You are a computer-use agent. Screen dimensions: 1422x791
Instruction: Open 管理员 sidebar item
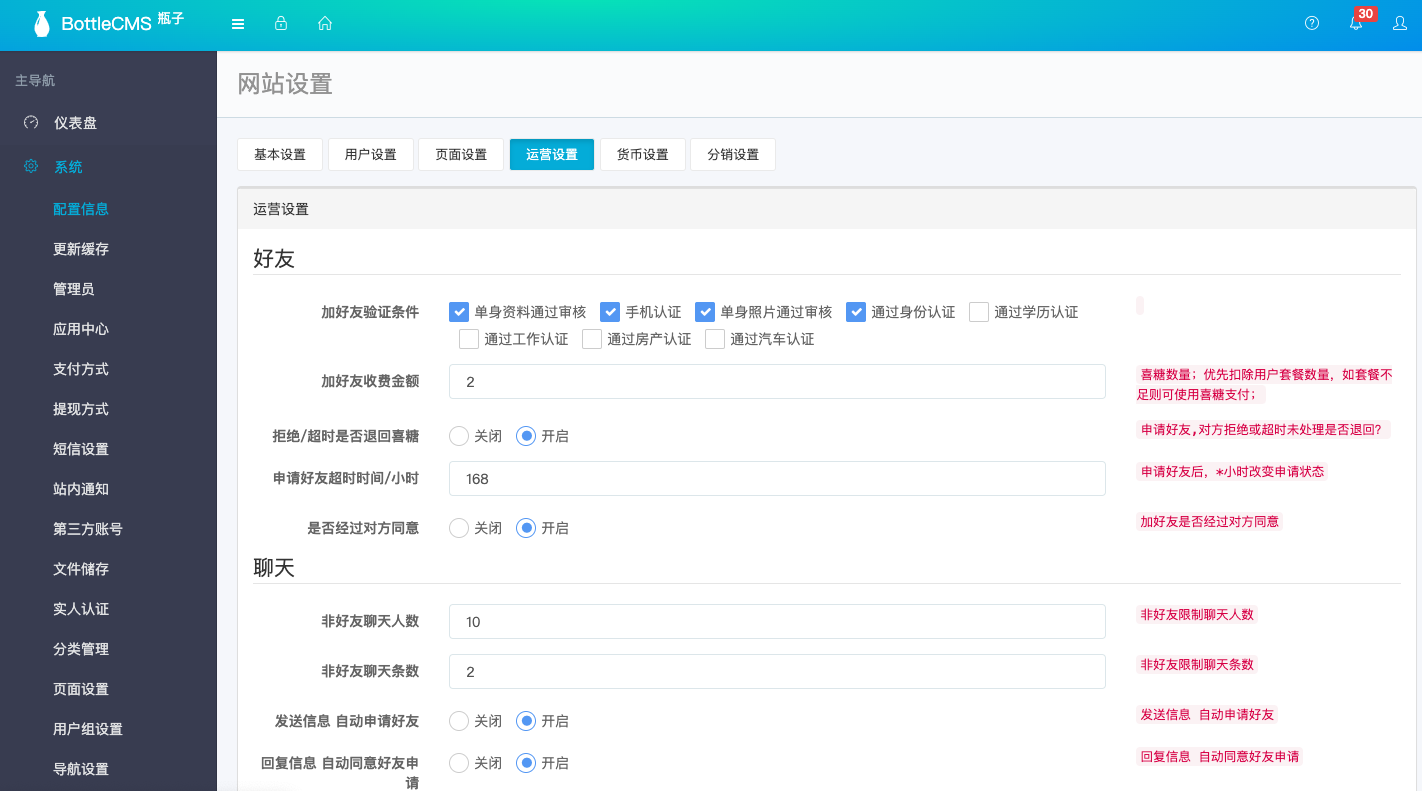pyautogui.click(x=74, y=289)
